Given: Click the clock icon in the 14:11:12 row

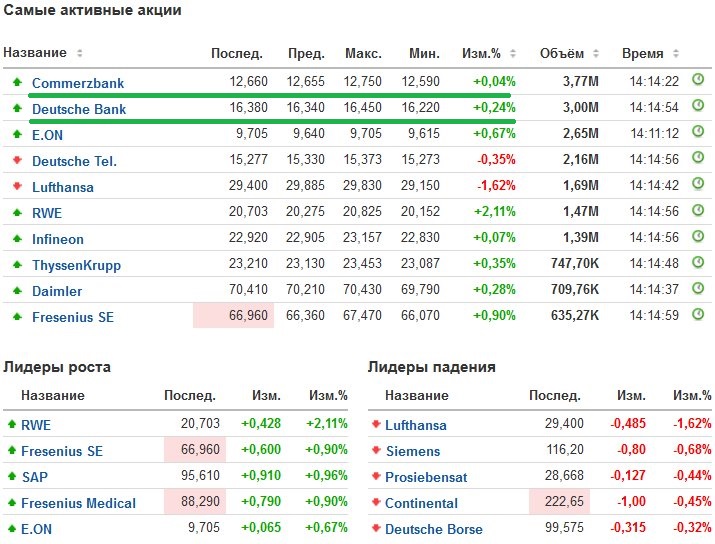Looking at the screenshot, I should coord(698,131).
